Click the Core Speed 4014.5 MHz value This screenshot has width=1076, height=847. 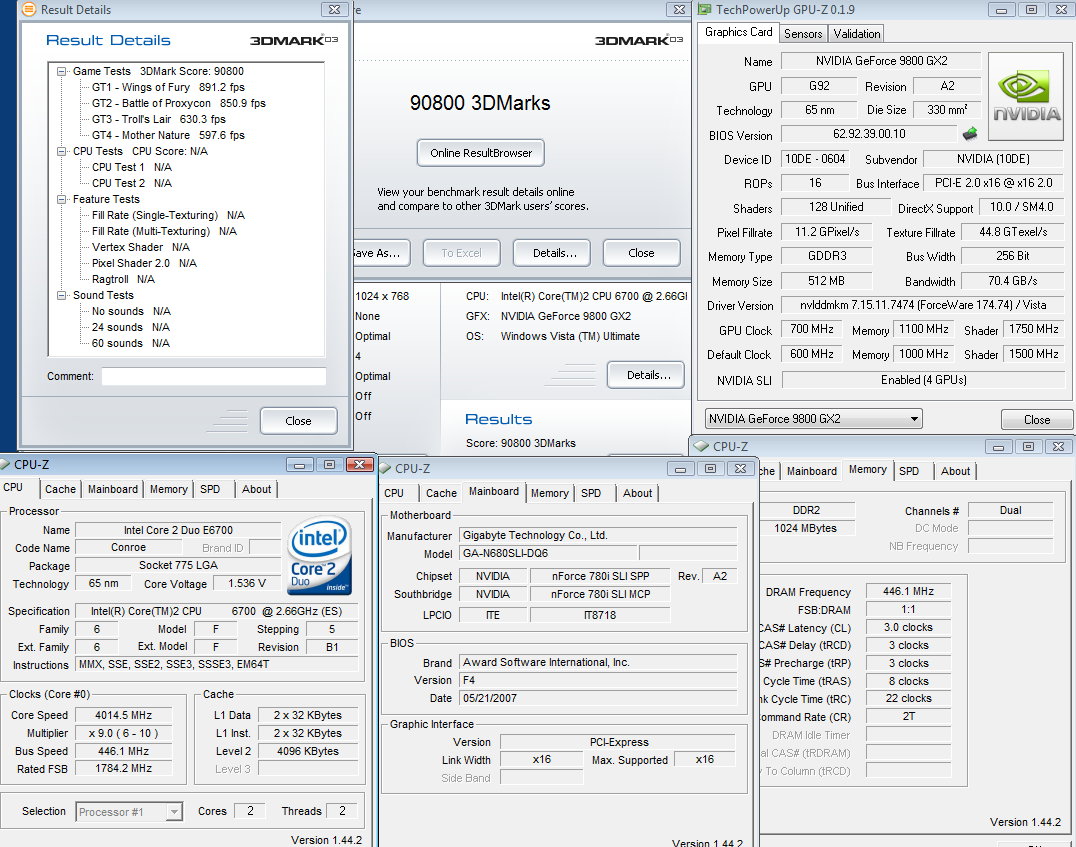pos(124,715)
